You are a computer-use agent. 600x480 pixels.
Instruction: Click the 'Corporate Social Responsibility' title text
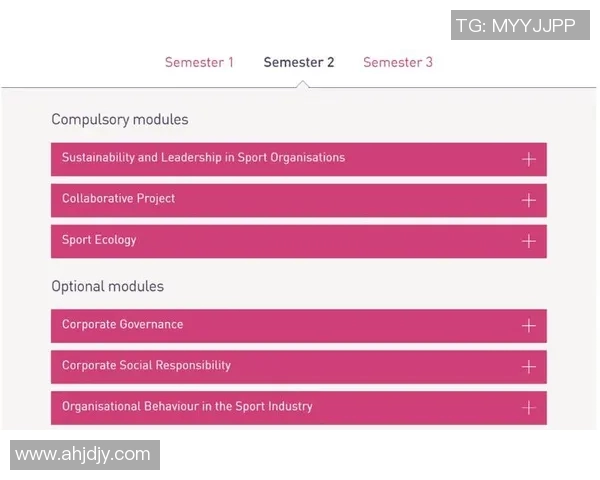click(146, 366)
